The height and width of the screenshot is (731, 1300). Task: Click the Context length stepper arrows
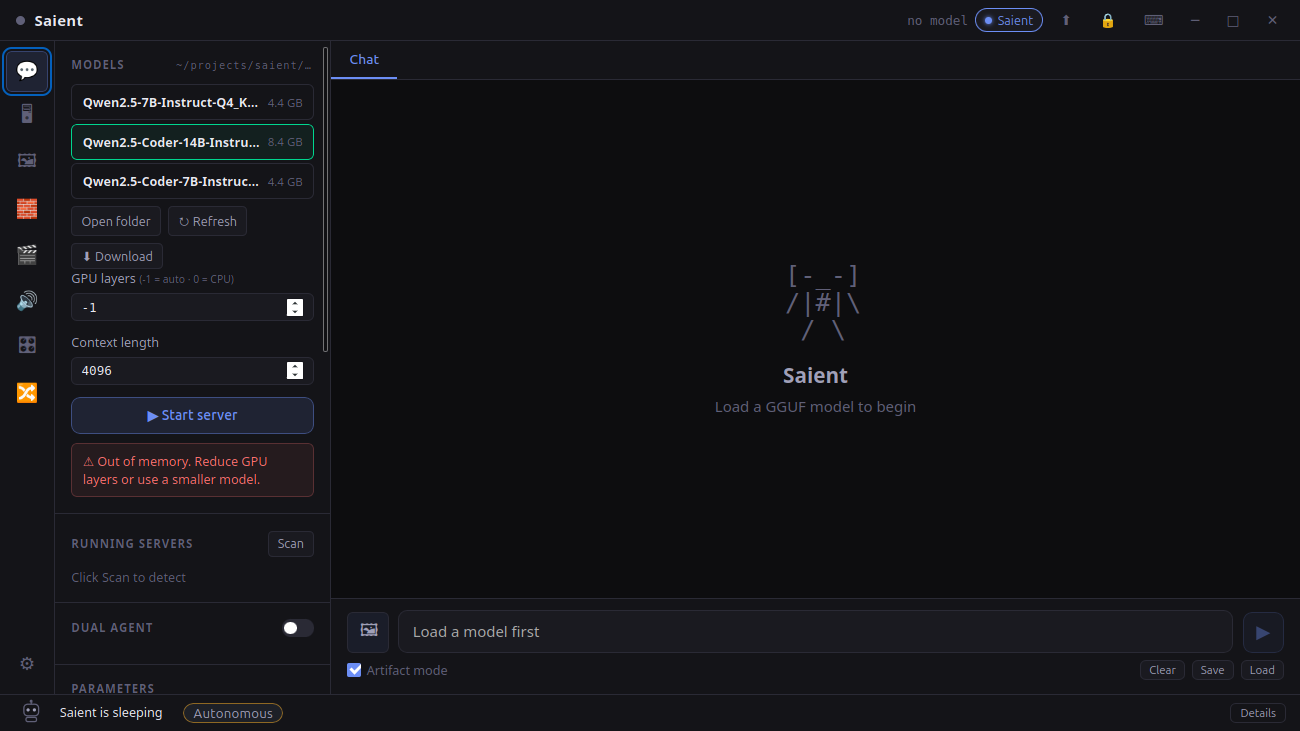[x=295, y=371]
